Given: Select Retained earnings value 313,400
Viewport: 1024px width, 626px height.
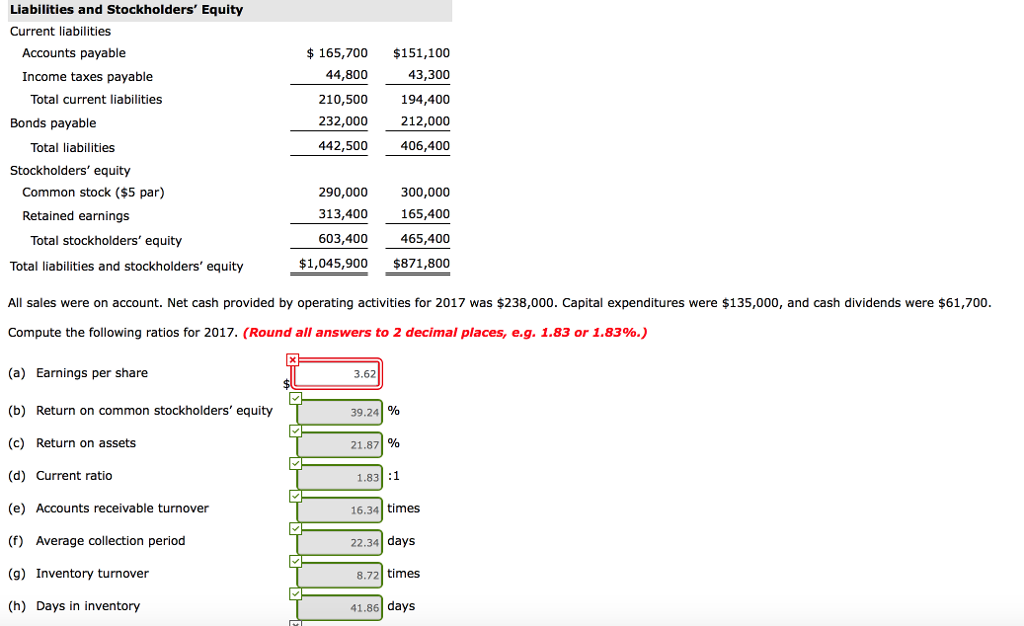Looking at the screenshot, I should coord(343,214).
